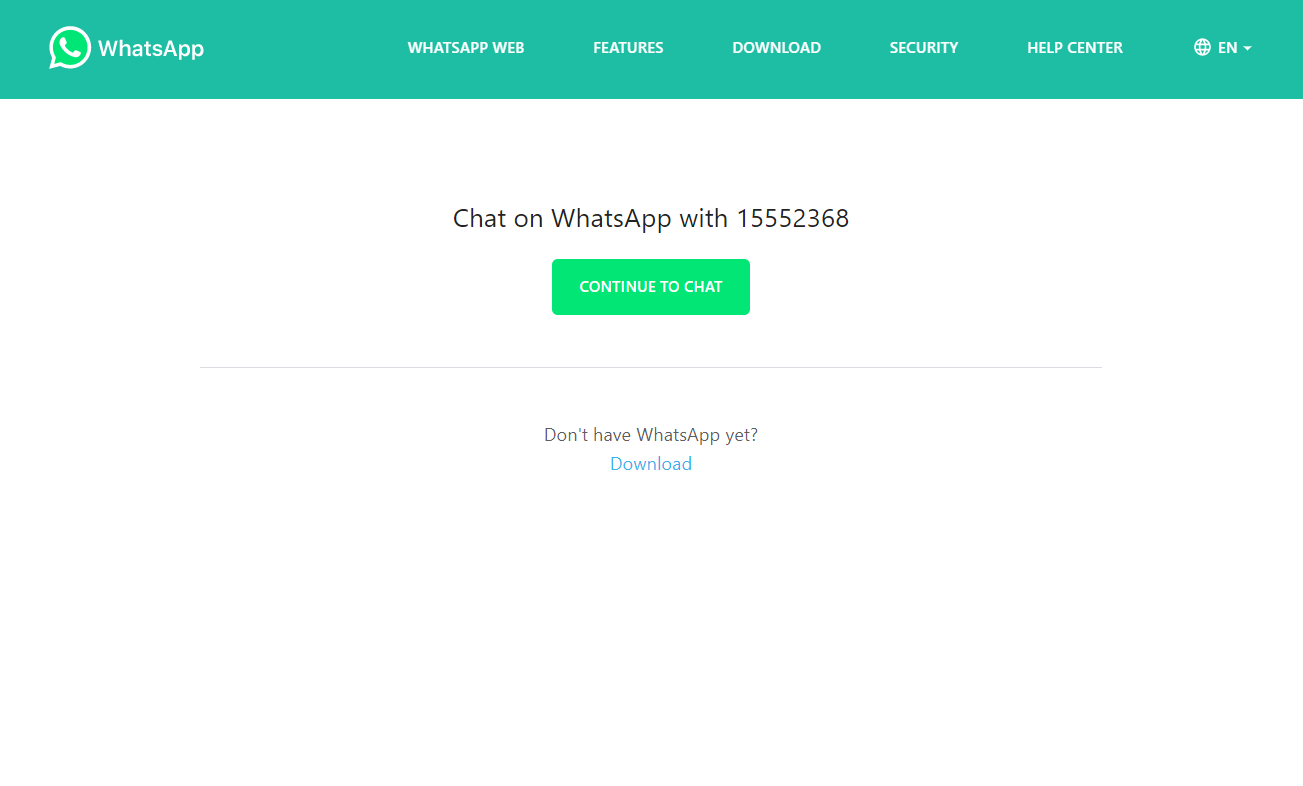Image resolution: width=1303 pixels, height=786 pixels.
Task: Select the EN language label
Action: coord(1227,48)
